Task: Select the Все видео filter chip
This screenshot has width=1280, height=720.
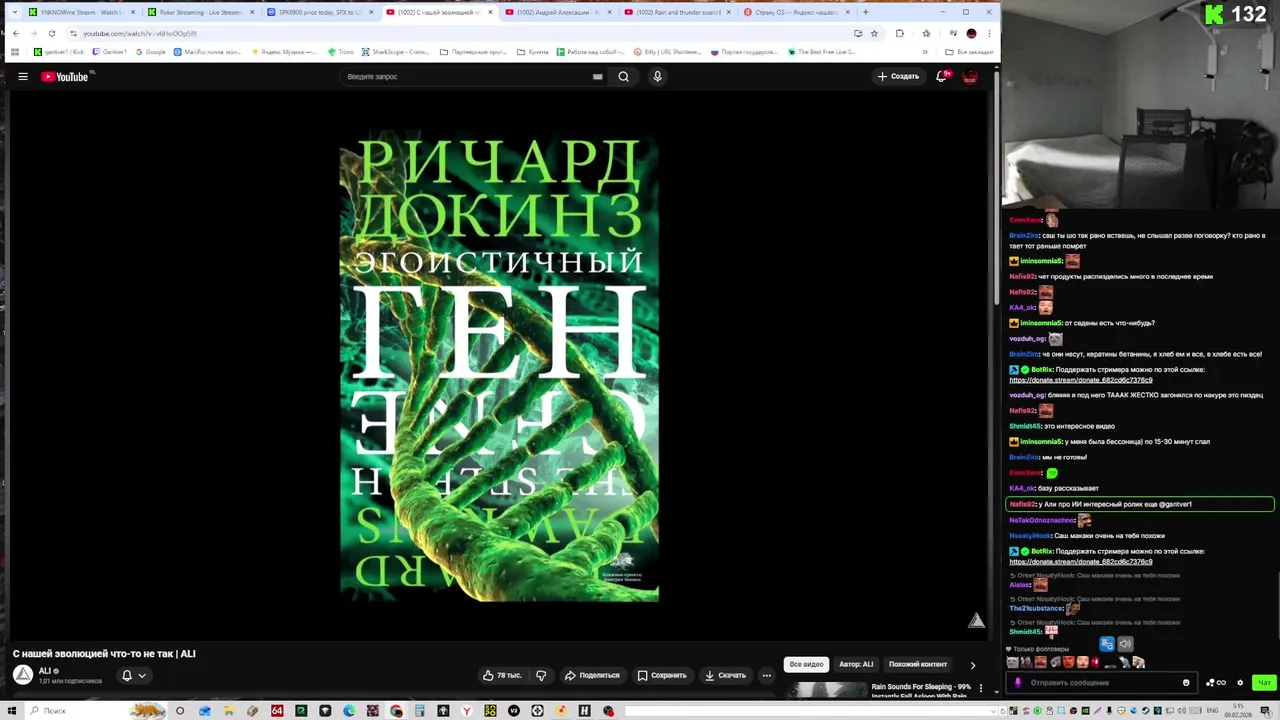Action: 806,664
